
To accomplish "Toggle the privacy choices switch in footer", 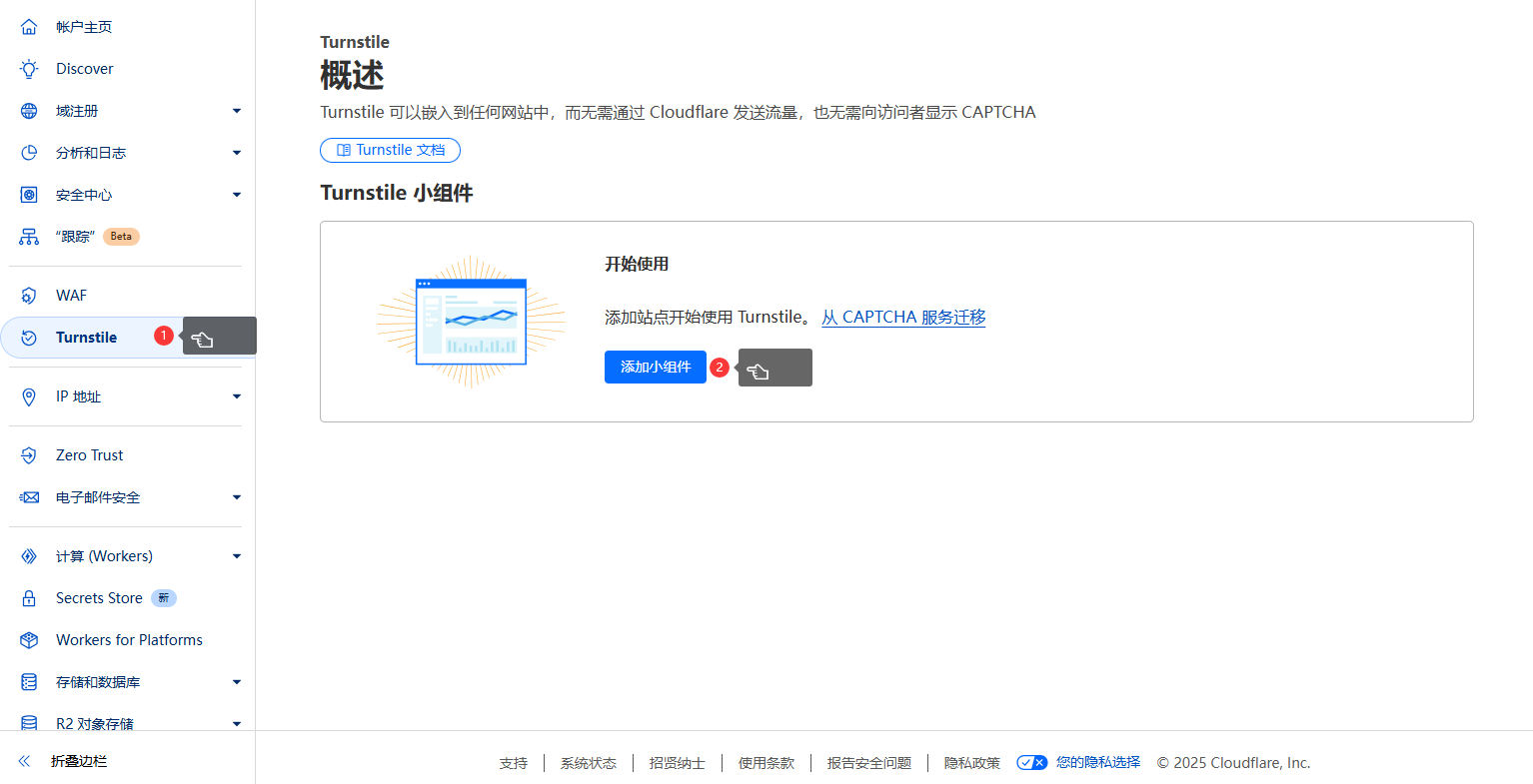I will 1031,763.
